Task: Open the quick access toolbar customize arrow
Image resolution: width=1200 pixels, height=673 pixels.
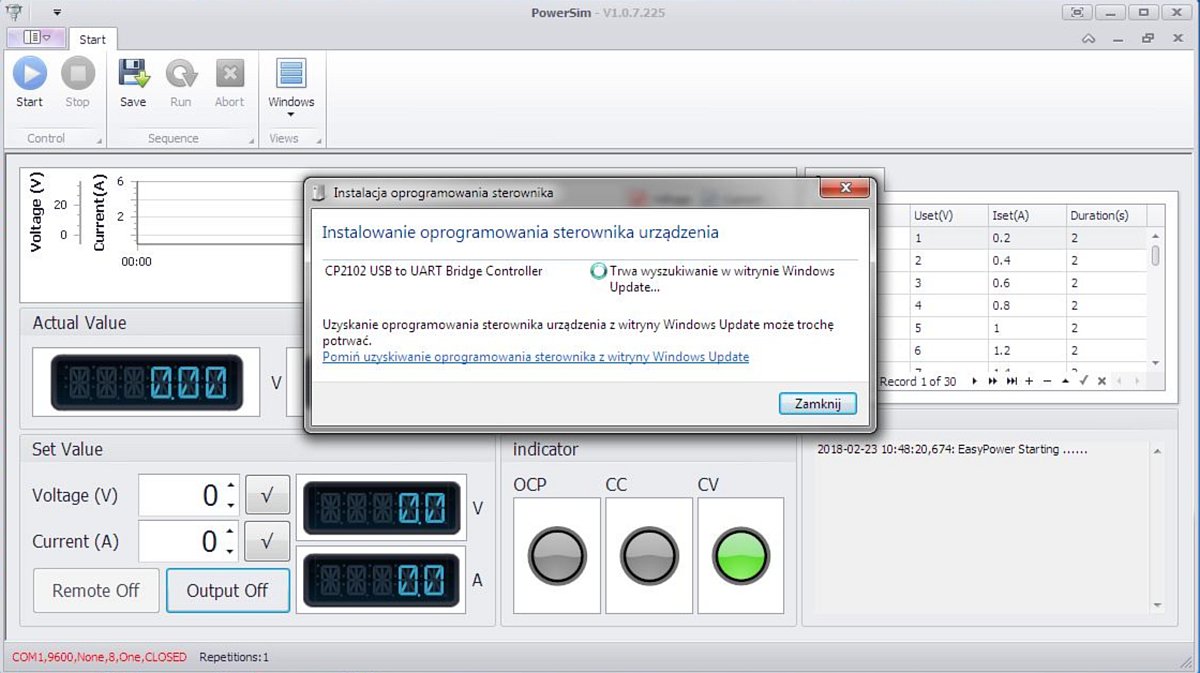Action: pos(57,13)
